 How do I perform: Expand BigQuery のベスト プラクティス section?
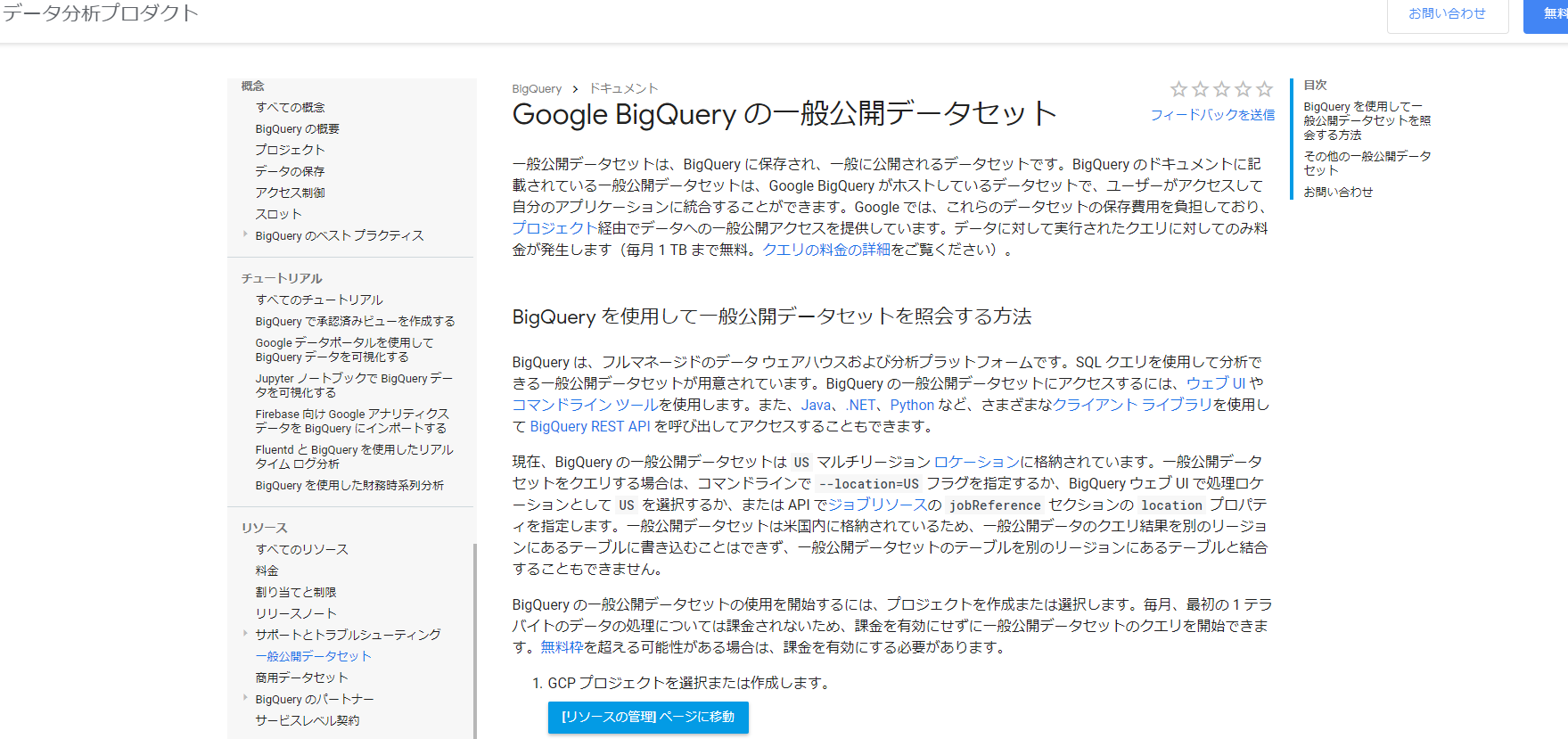coord(245,234)
